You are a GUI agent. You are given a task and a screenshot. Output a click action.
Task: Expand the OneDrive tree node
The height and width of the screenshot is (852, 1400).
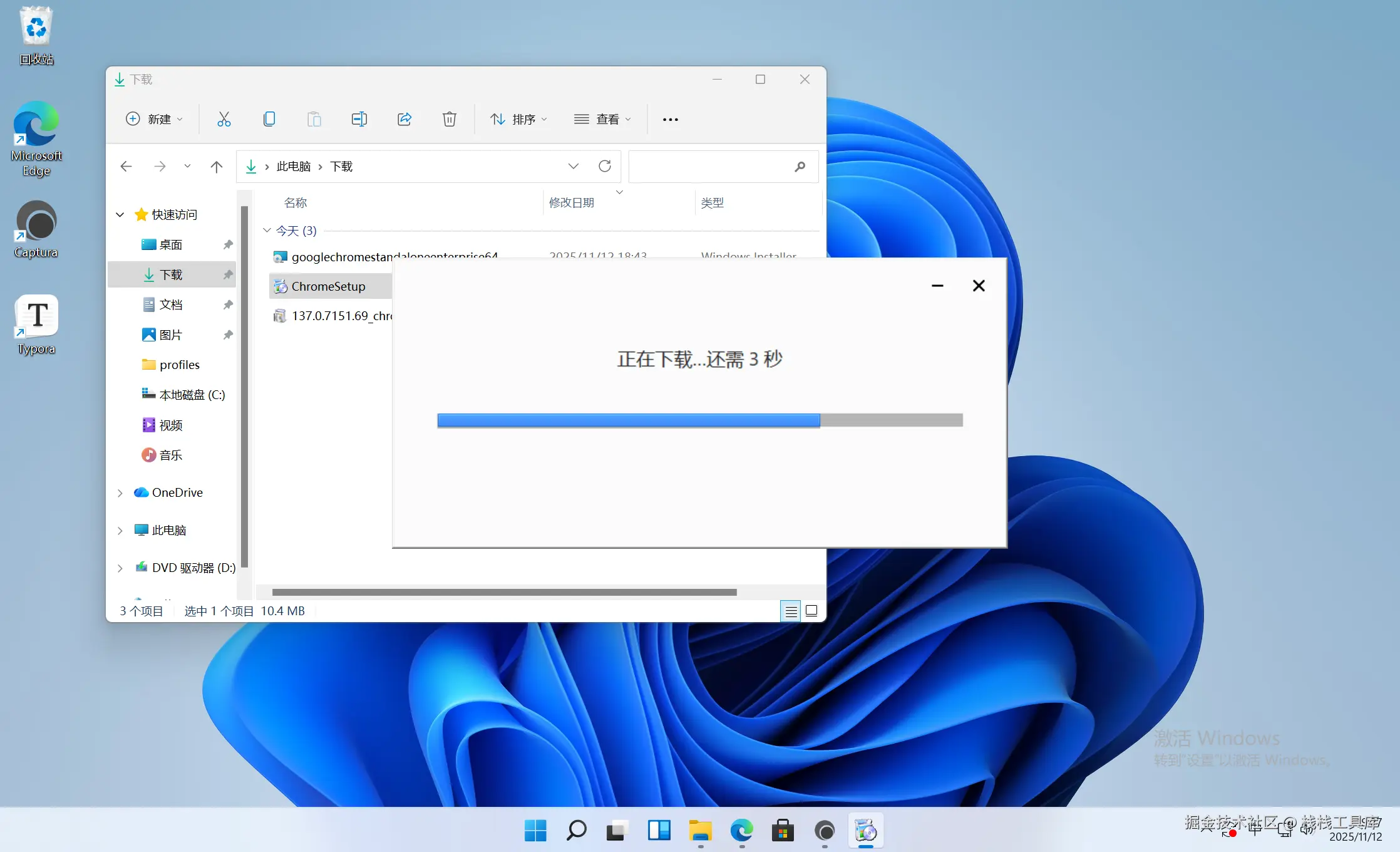[x=120, y=493]
